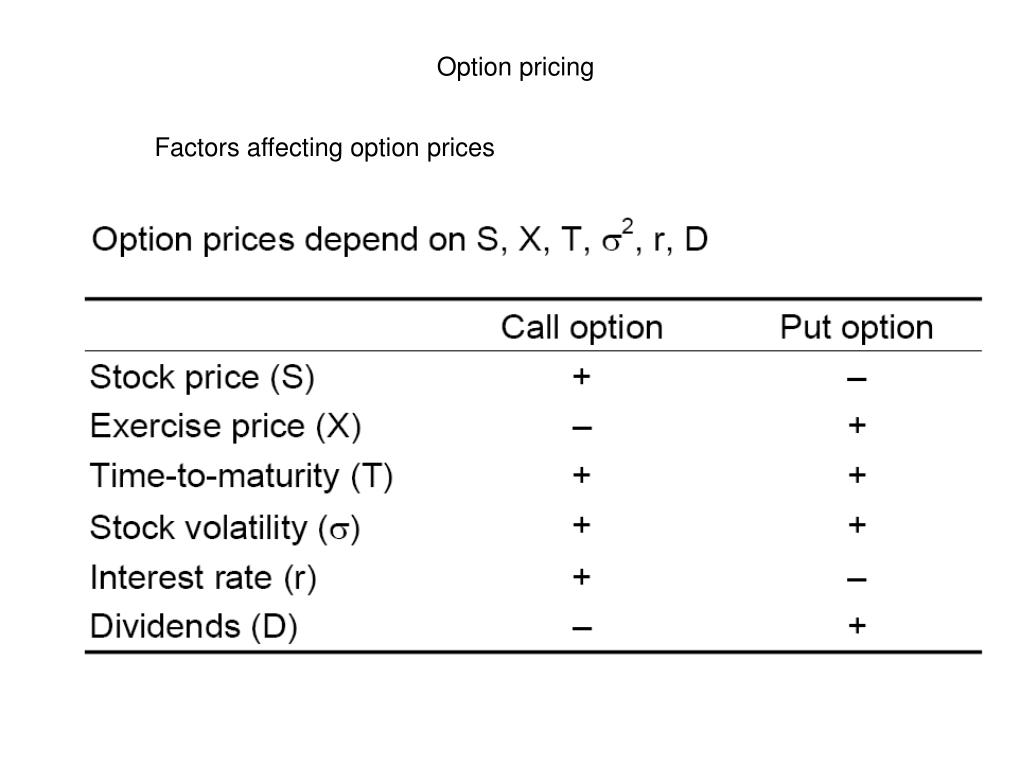Click the plus sign for Time-to-maturity put
The height and width of the screenshot is (768, 1024).
[857, 475]
